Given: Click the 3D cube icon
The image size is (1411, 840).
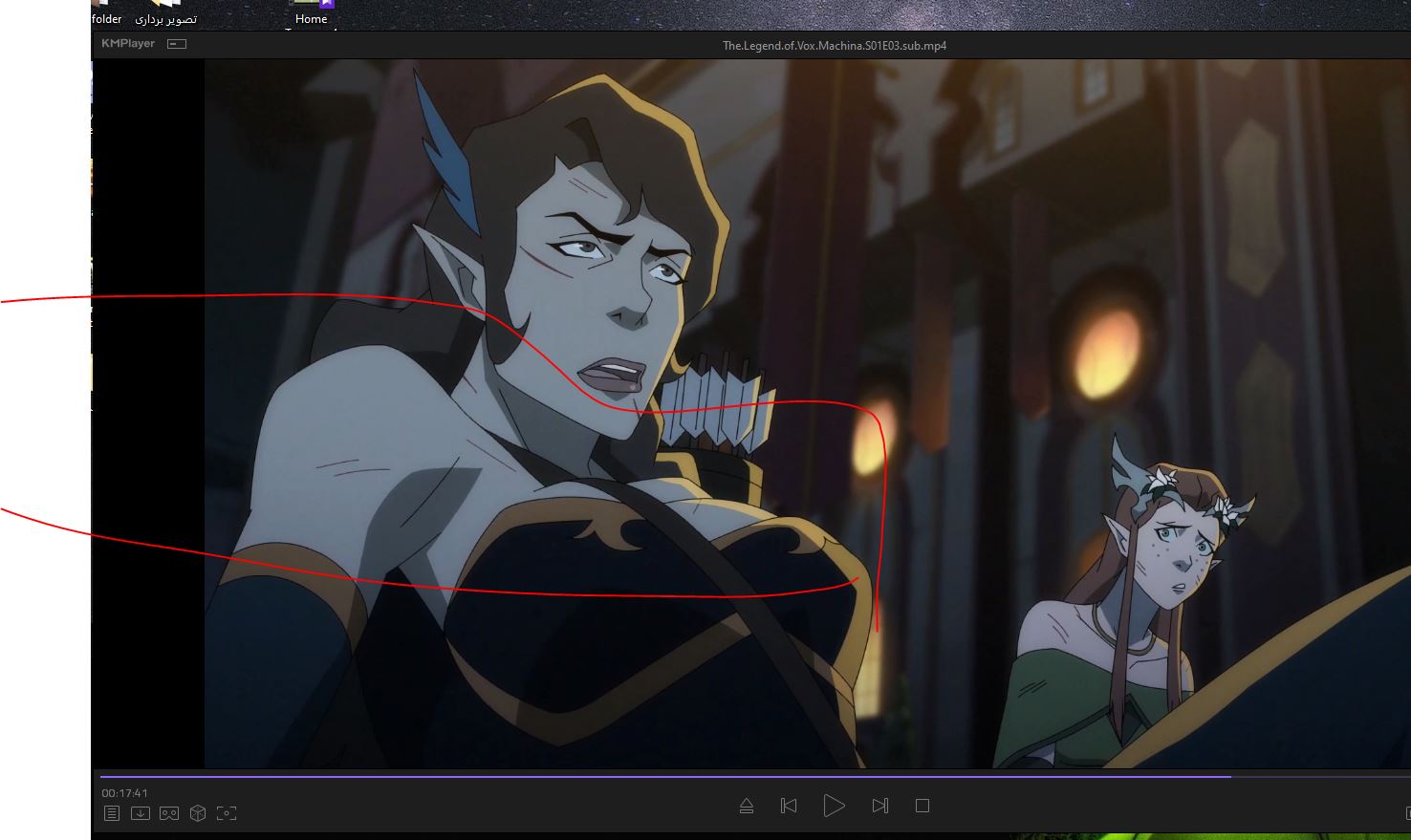Looking at the screenshot, I should point(198,813).
